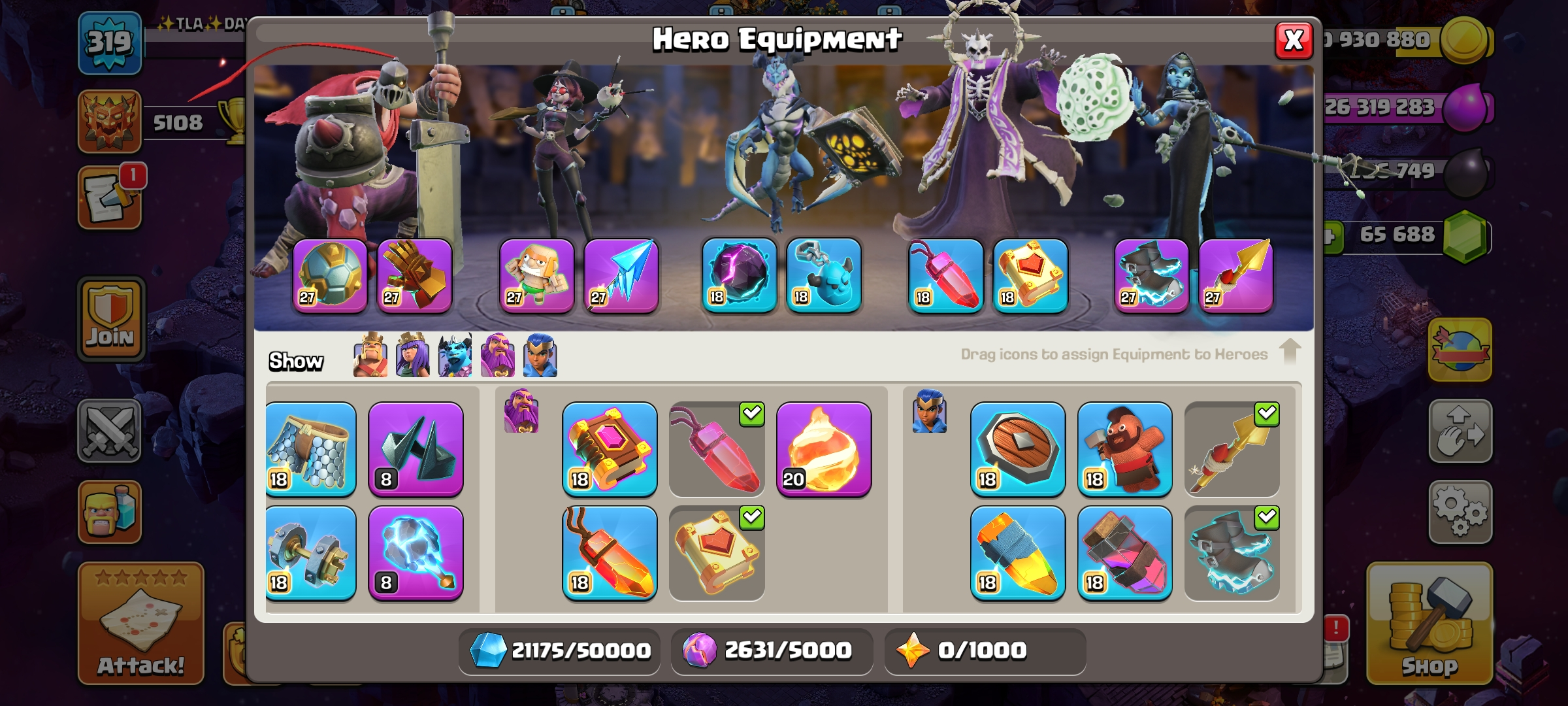The image size is (1568, 706).
Task: Filter equipment by Archer Queen
Action: 413,355
